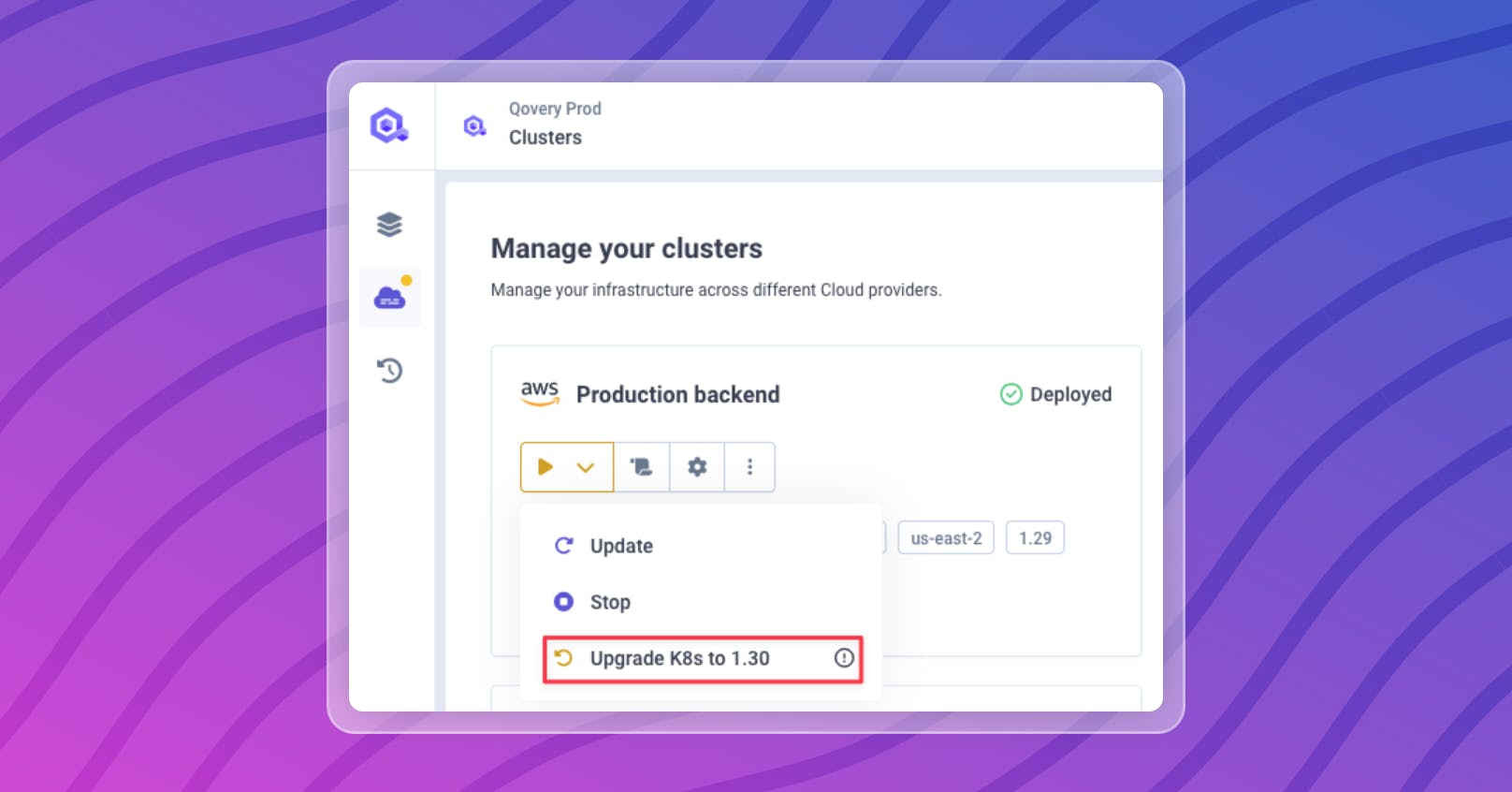
Task: Click the AWS provider logo
Action: [x=540, y=393]
